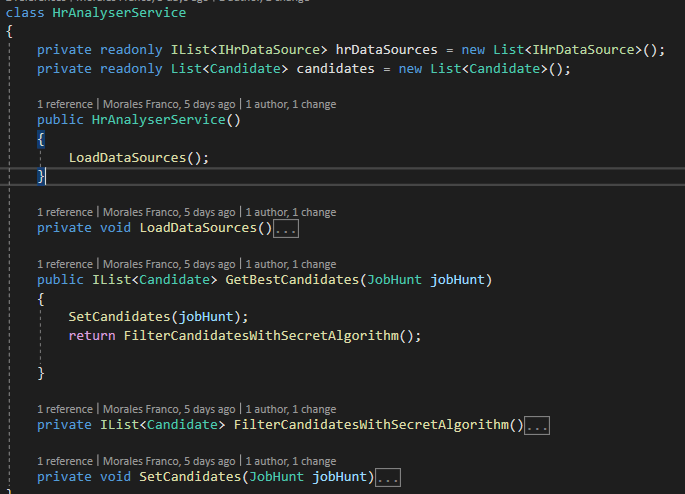Click the GetBestCandidates method name
The height and width of the screenshot is (494, 685).
[292, 280]
